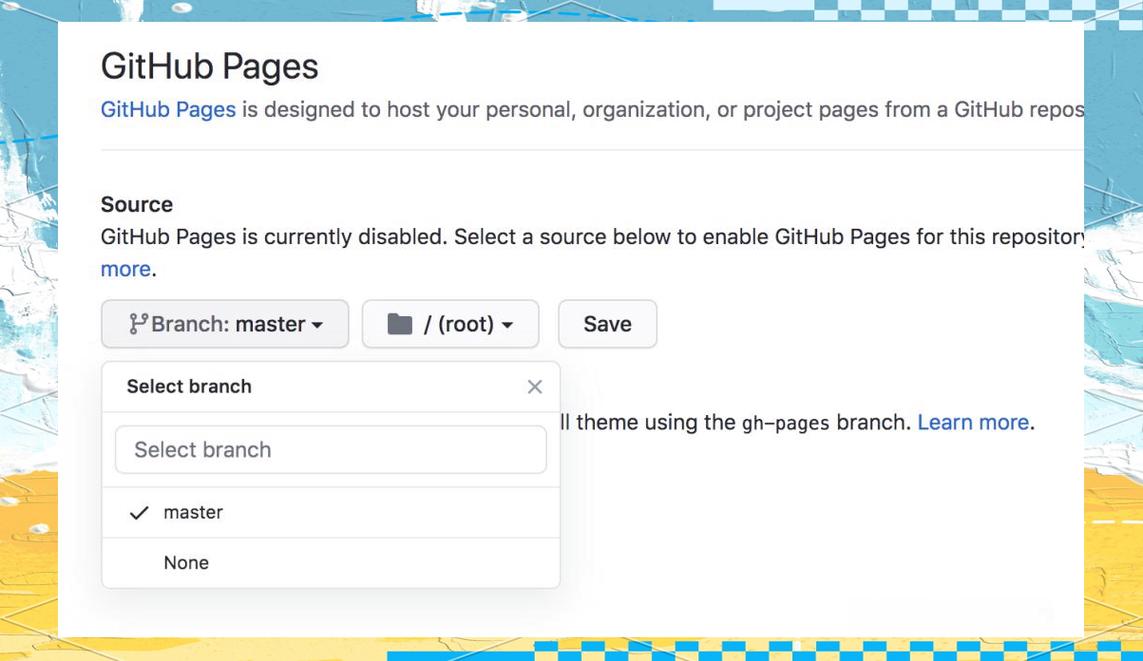Screen dimensions: 1143x661
Task: Click the checkmark next to master
Action: [x=139, y=513]
